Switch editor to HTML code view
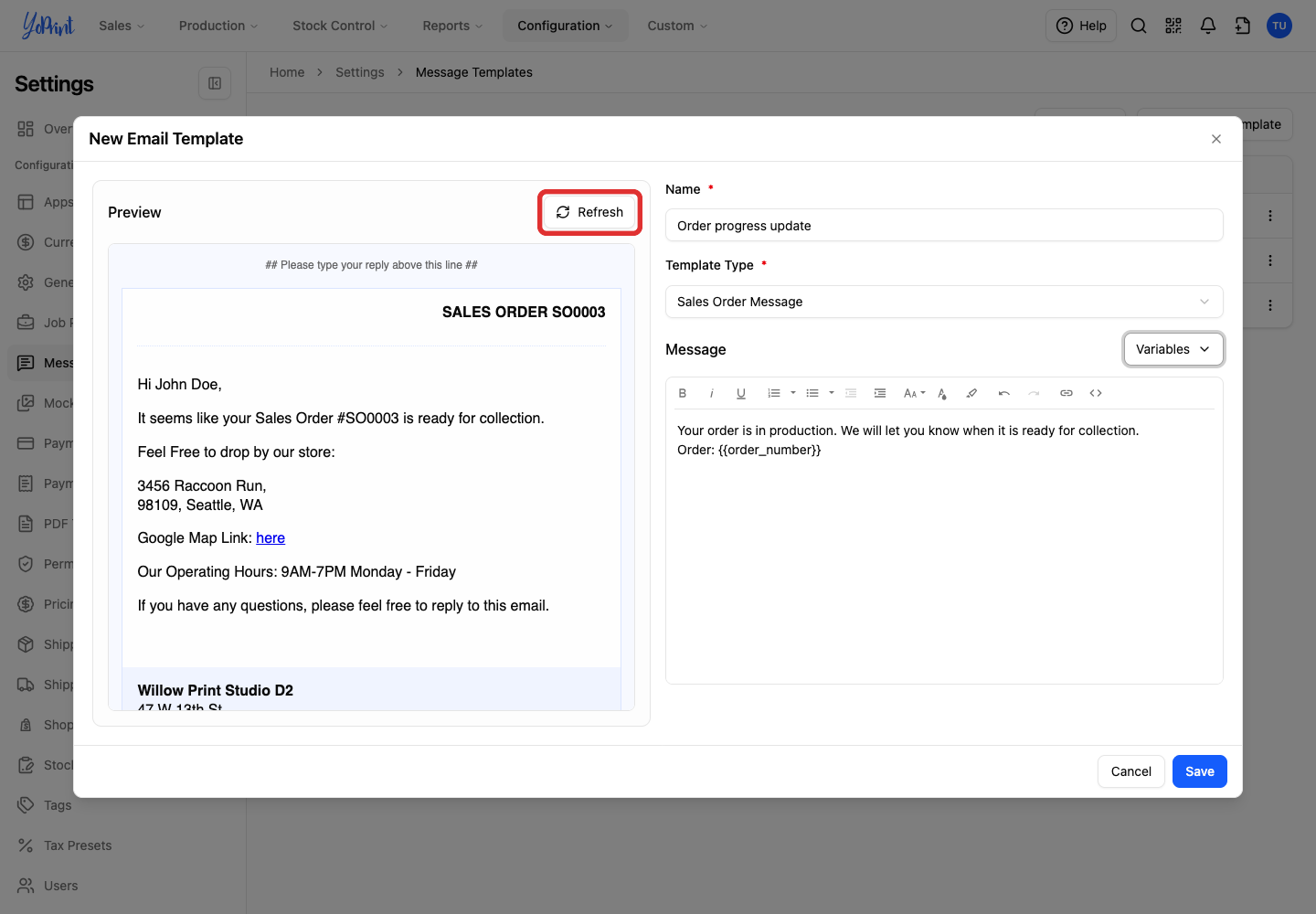Screen dimensions: 1316x914 (x=1096, y=393)
